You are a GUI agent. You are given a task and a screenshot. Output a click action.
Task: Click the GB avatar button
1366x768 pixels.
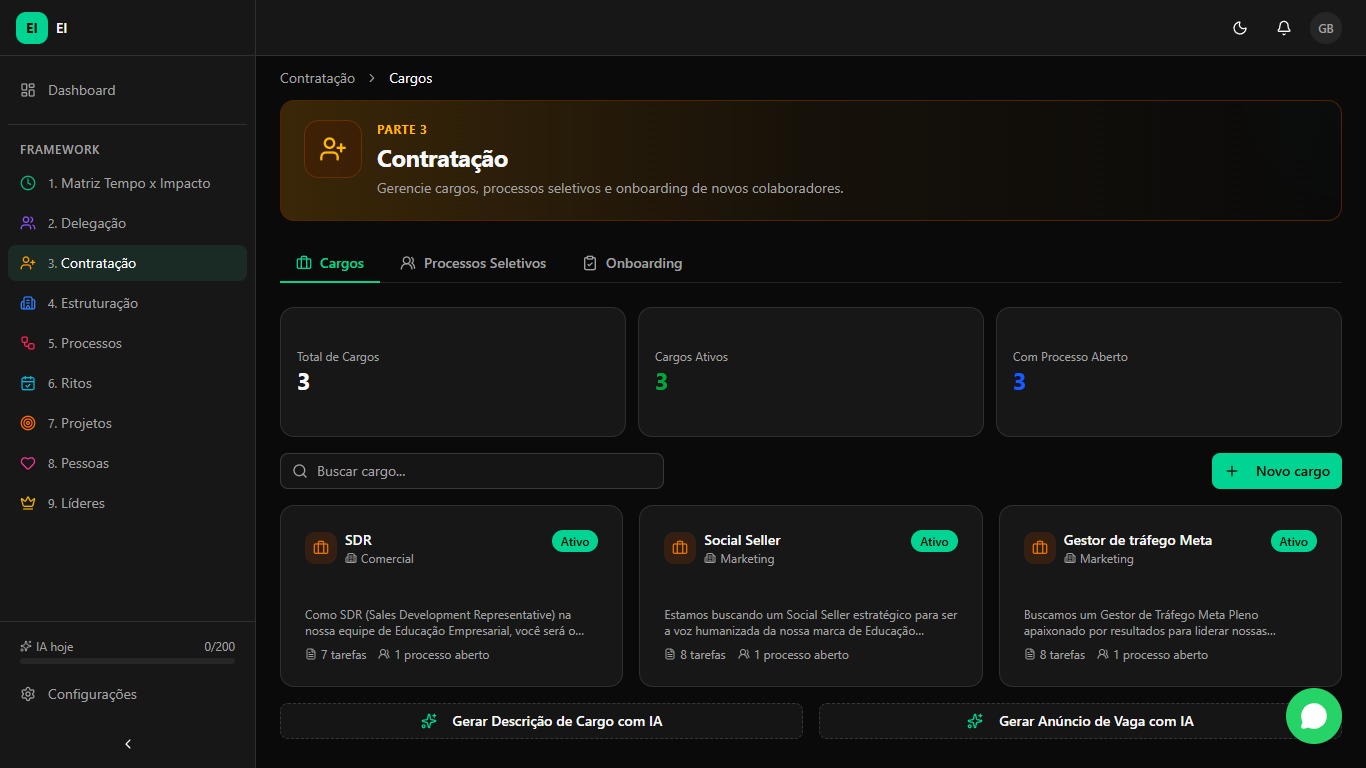point(1326,28)
